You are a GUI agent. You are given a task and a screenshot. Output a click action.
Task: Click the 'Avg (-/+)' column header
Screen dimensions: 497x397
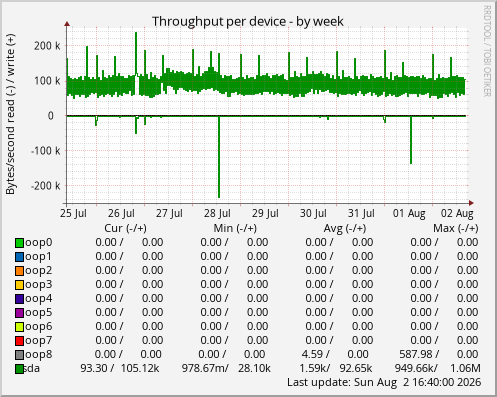coord(345,228)
